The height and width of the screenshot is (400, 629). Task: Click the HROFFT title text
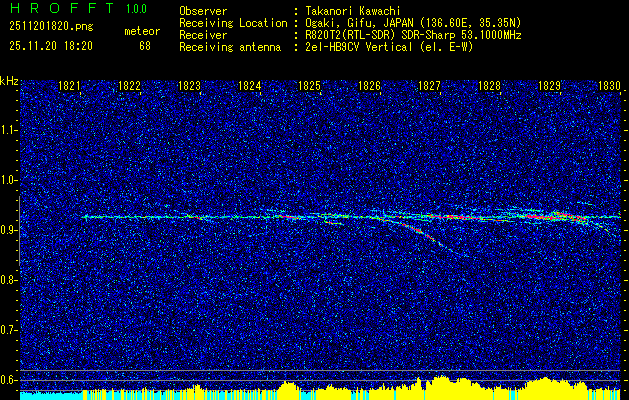[62, 8]
